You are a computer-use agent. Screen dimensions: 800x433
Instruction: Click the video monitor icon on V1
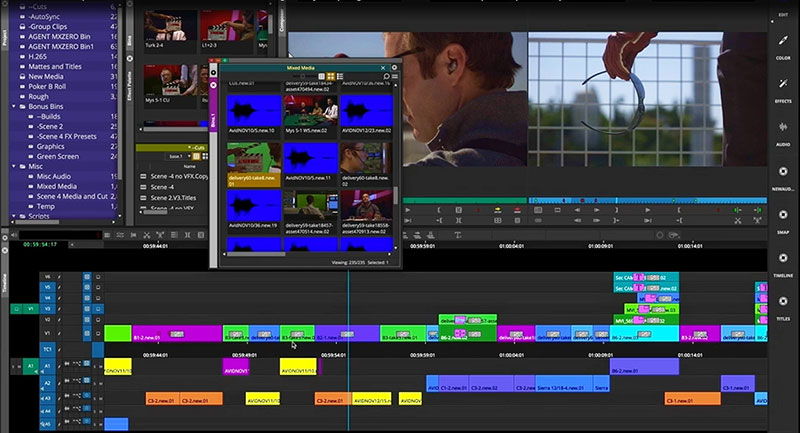(x=87, y=334)
